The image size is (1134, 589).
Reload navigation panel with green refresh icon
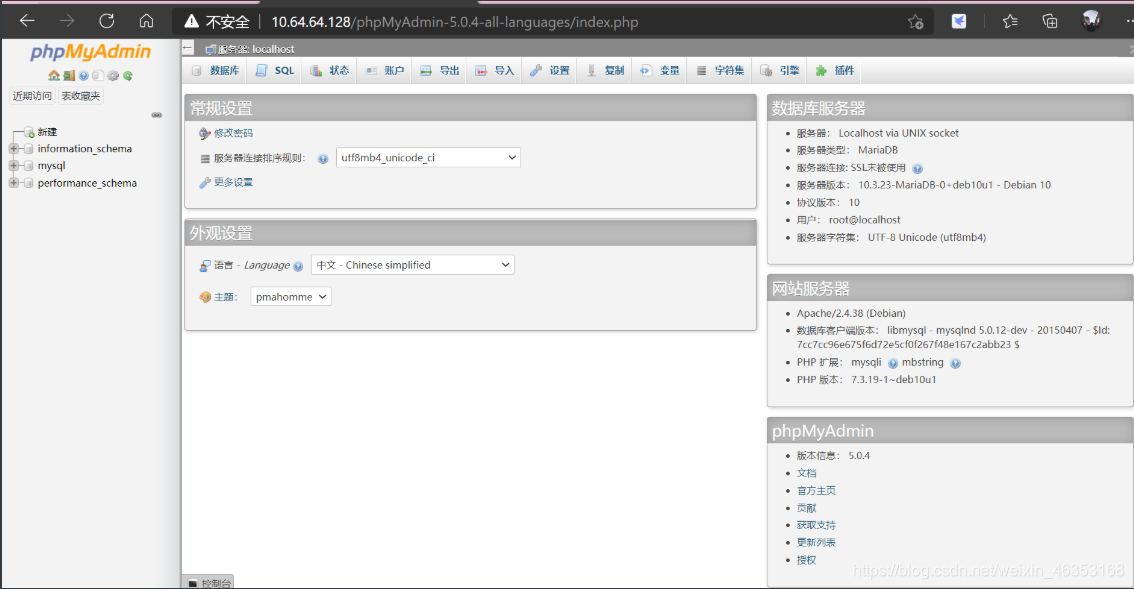[x=128, y=75]
